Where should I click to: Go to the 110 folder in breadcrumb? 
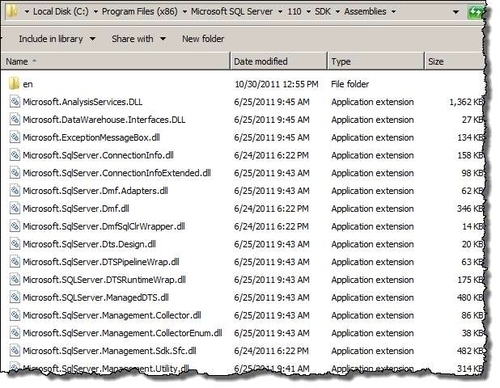point(294,12)
